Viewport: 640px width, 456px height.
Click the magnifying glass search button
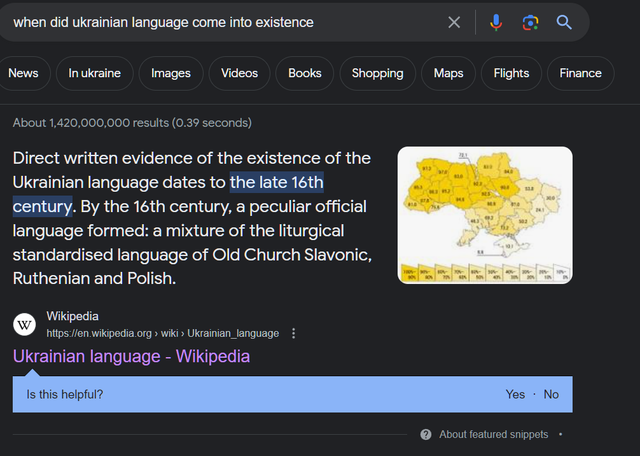click(564, 22)
